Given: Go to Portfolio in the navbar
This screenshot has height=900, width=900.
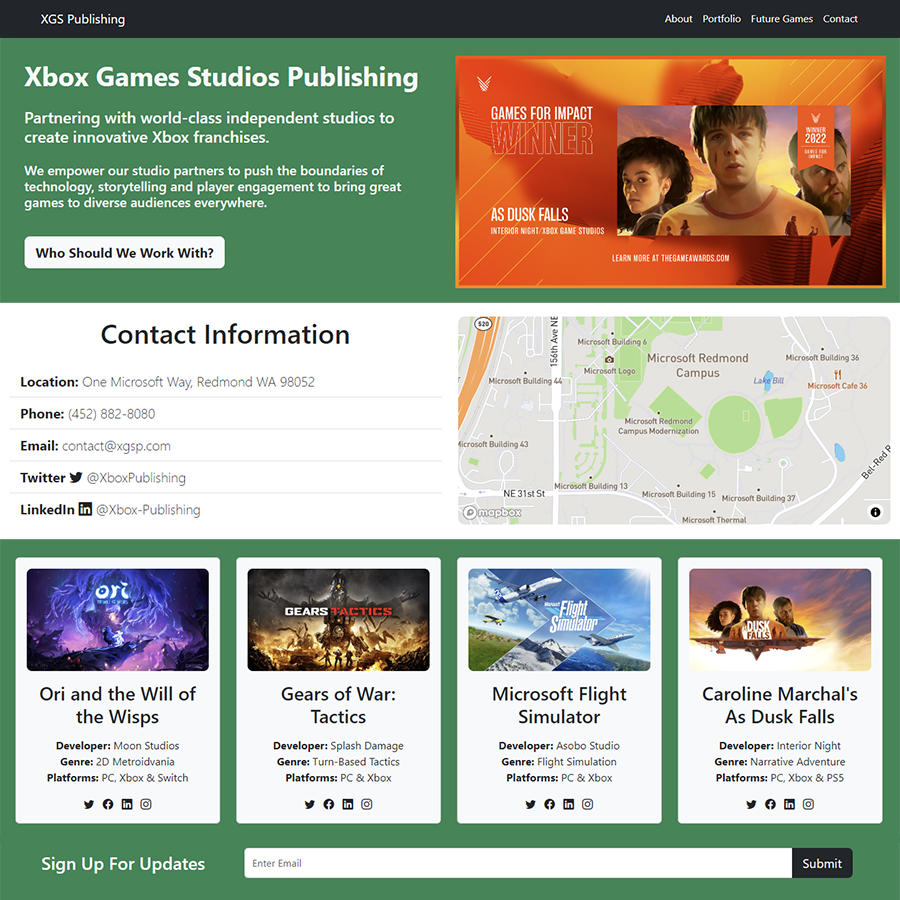Looking at the screenshot, I should click(721, 19).
